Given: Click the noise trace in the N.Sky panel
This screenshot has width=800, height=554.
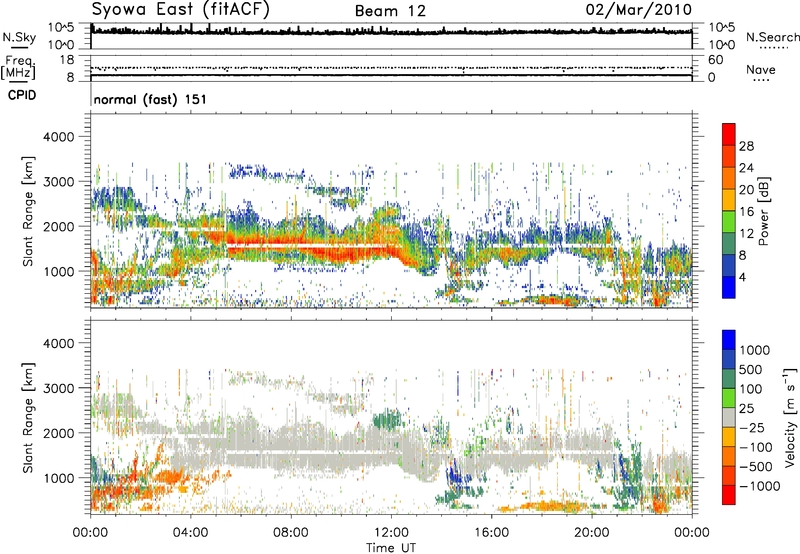Looking at the screenshot, I should (x=391, y=31).
